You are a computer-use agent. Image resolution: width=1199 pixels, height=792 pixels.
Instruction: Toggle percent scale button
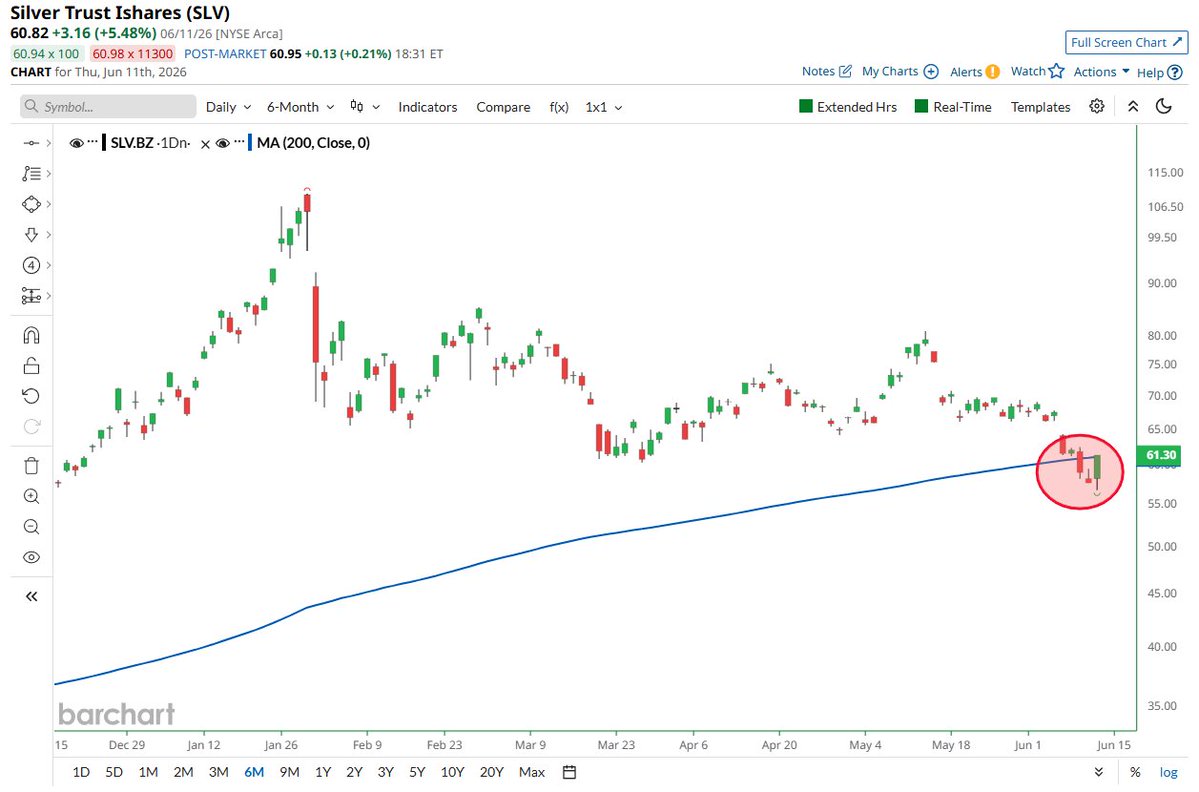pyautogui.click(x=1135, y=772)
